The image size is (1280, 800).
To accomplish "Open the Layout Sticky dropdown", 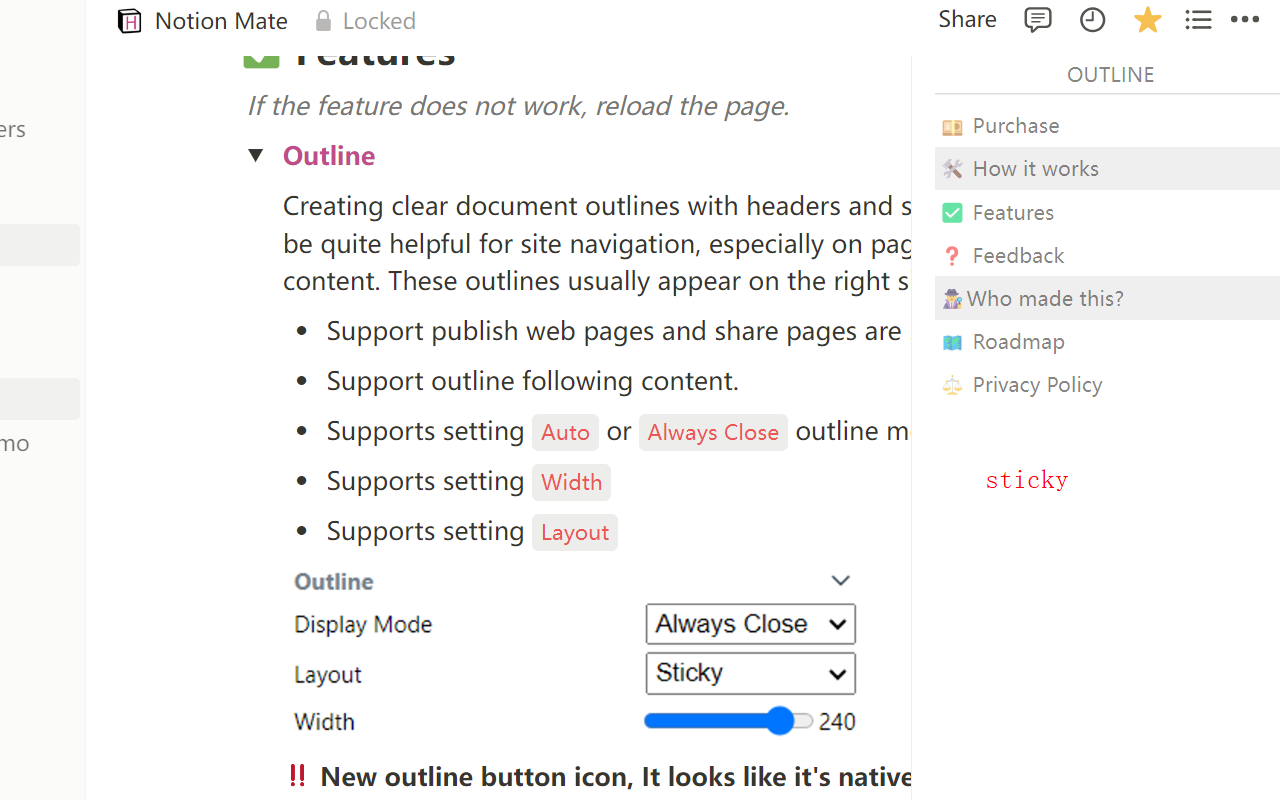I will [750, 673].
